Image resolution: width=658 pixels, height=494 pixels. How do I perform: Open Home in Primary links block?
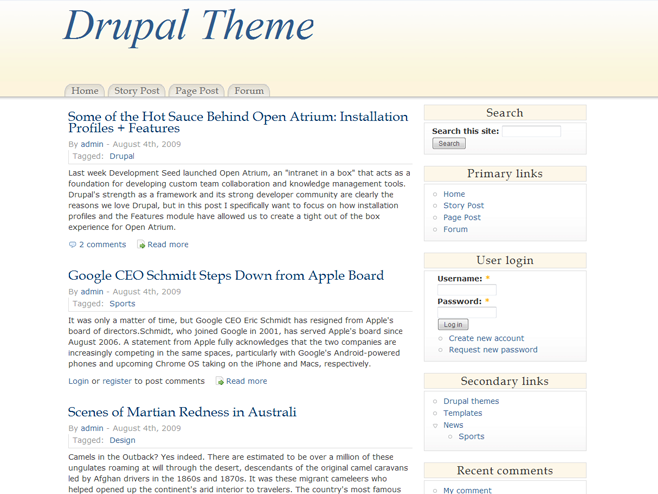pos(454,194)
